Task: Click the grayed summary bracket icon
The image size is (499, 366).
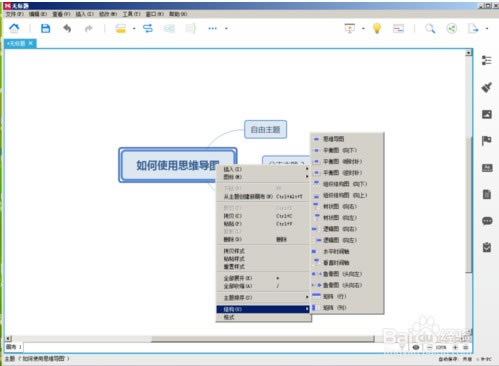Action: click(x=190, y=29)
